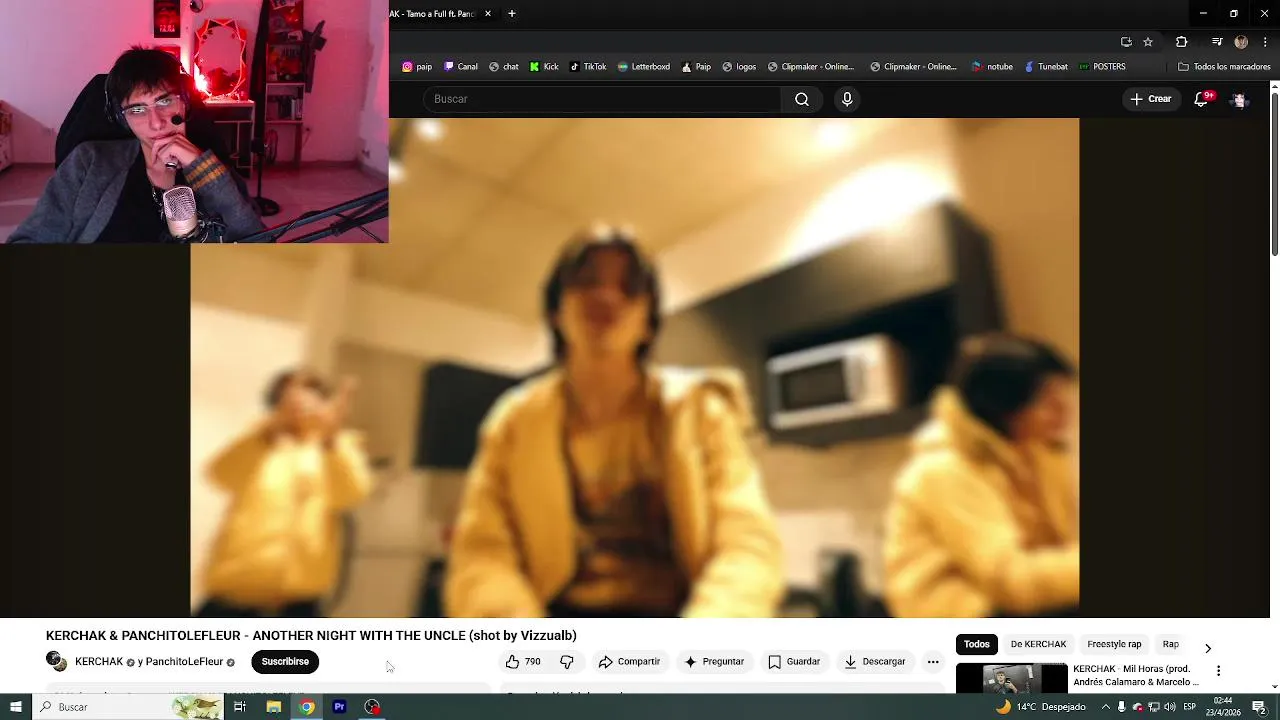Open the KERCHAK channel avatar
Viewport: 1280px width, 720px height.
[56, 661]
